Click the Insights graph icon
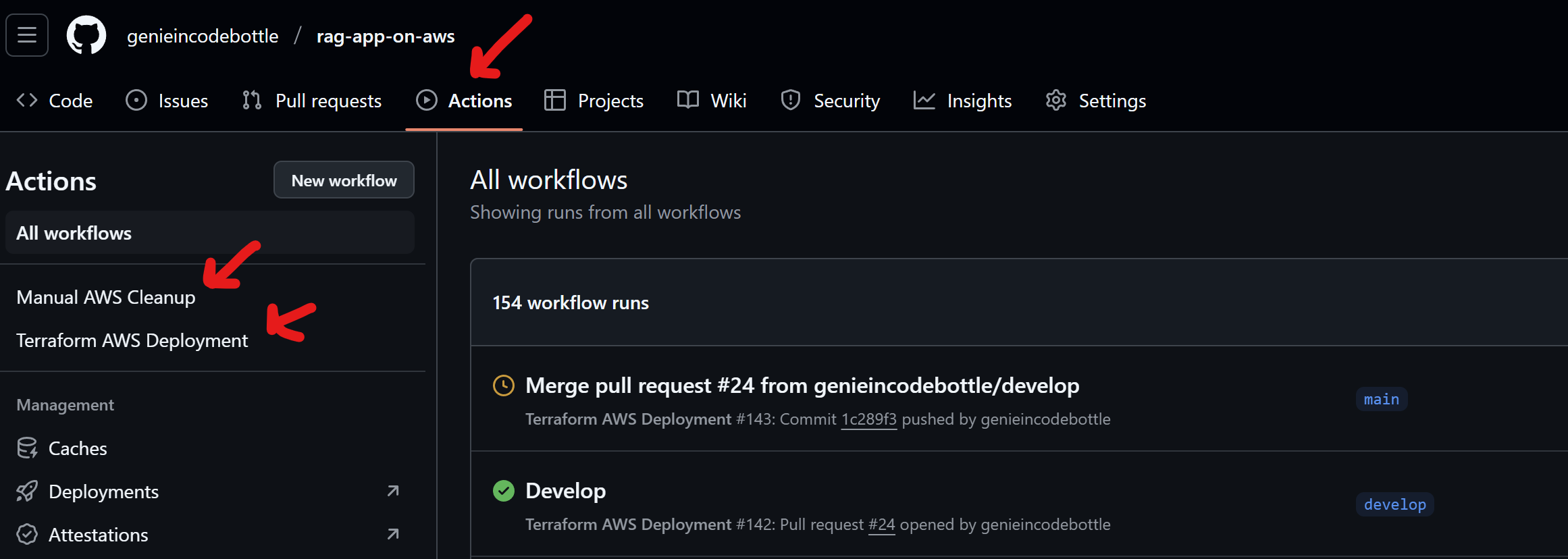1568x559 pixels. coord(924,101)
